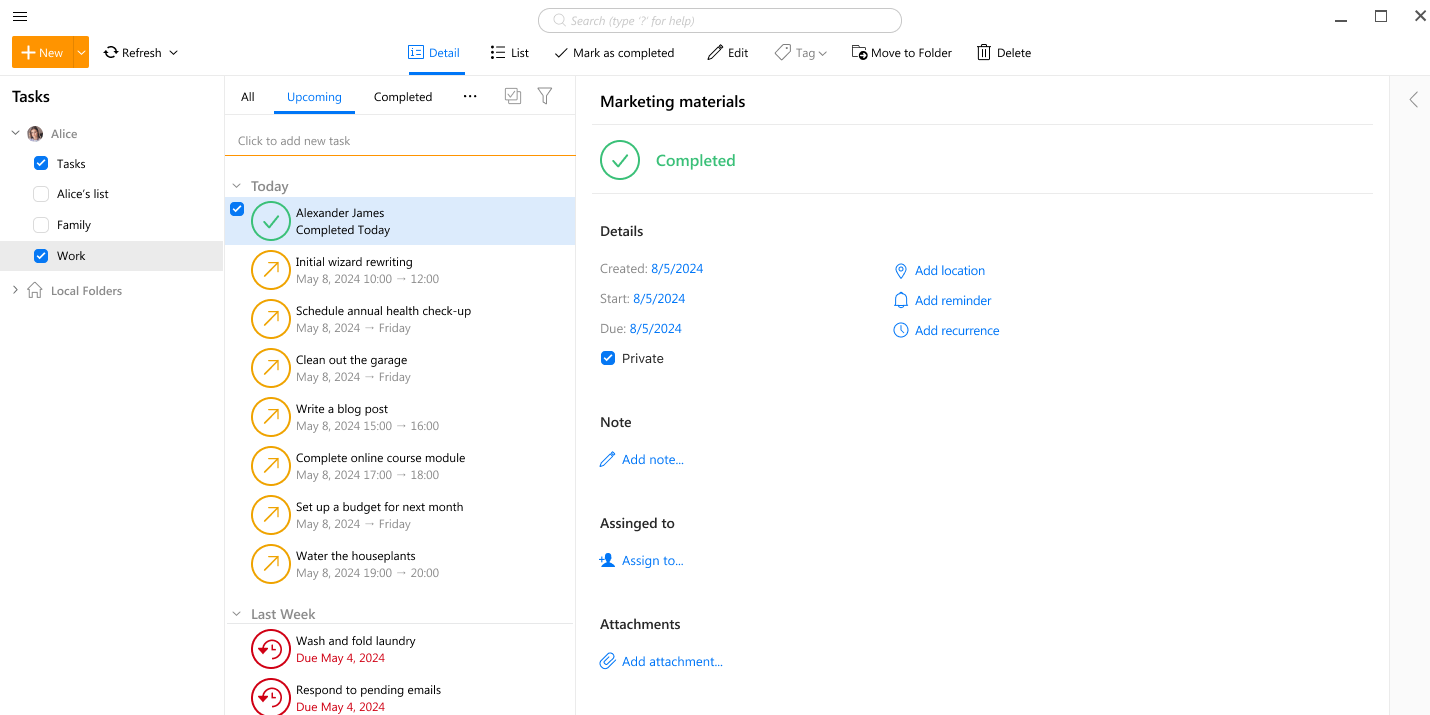Collapse the Today task group
1430x715 pixels.
(x=236, y=185)
